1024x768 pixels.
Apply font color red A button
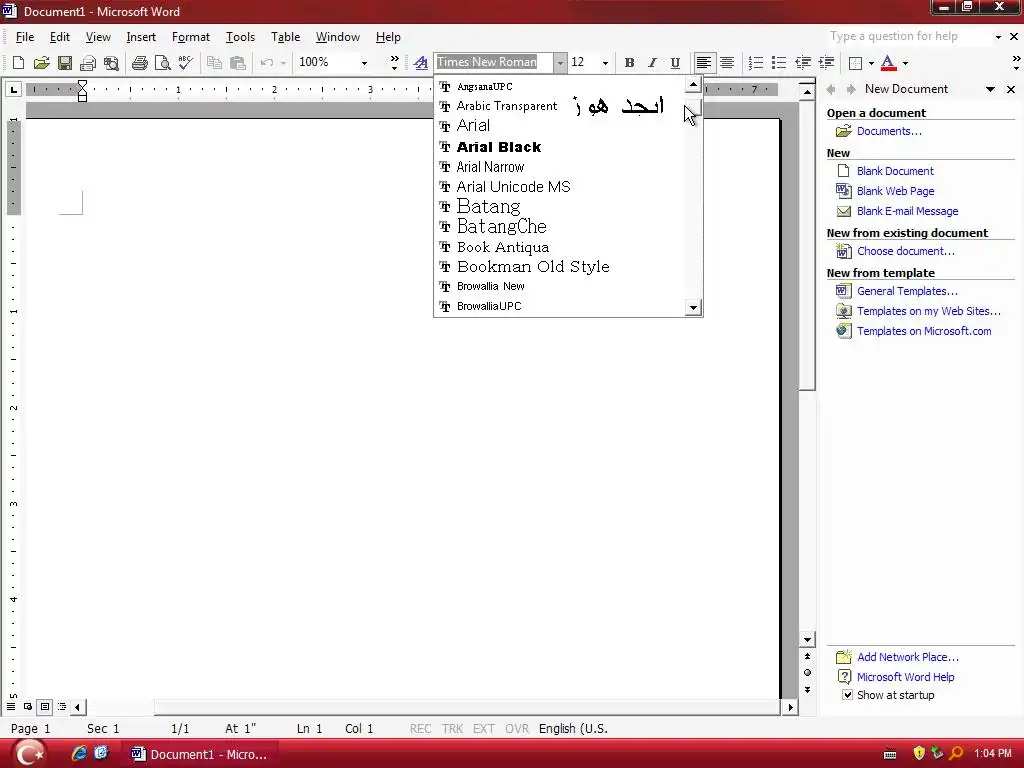click(x=888, y=63)
